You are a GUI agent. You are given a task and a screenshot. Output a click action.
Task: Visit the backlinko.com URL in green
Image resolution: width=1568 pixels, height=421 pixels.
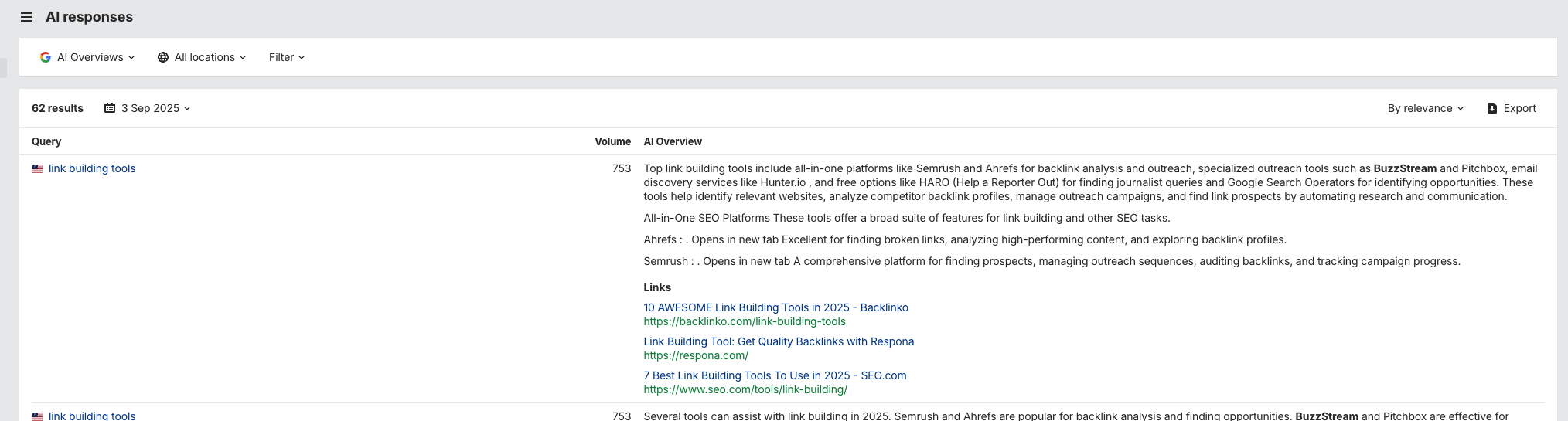click(745, 321)
